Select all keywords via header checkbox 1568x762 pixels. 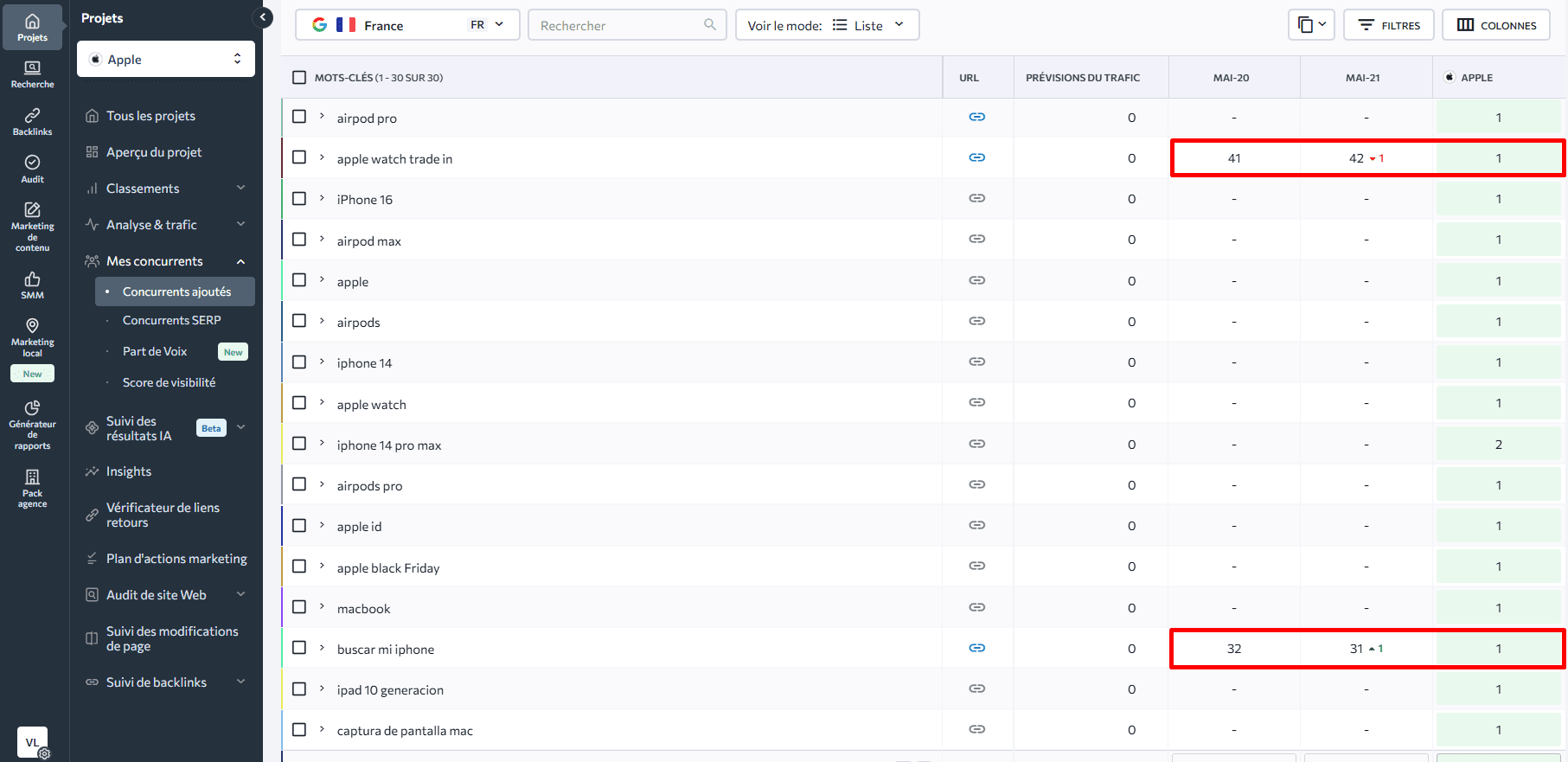pyautogui.click(x=299, y=77)
